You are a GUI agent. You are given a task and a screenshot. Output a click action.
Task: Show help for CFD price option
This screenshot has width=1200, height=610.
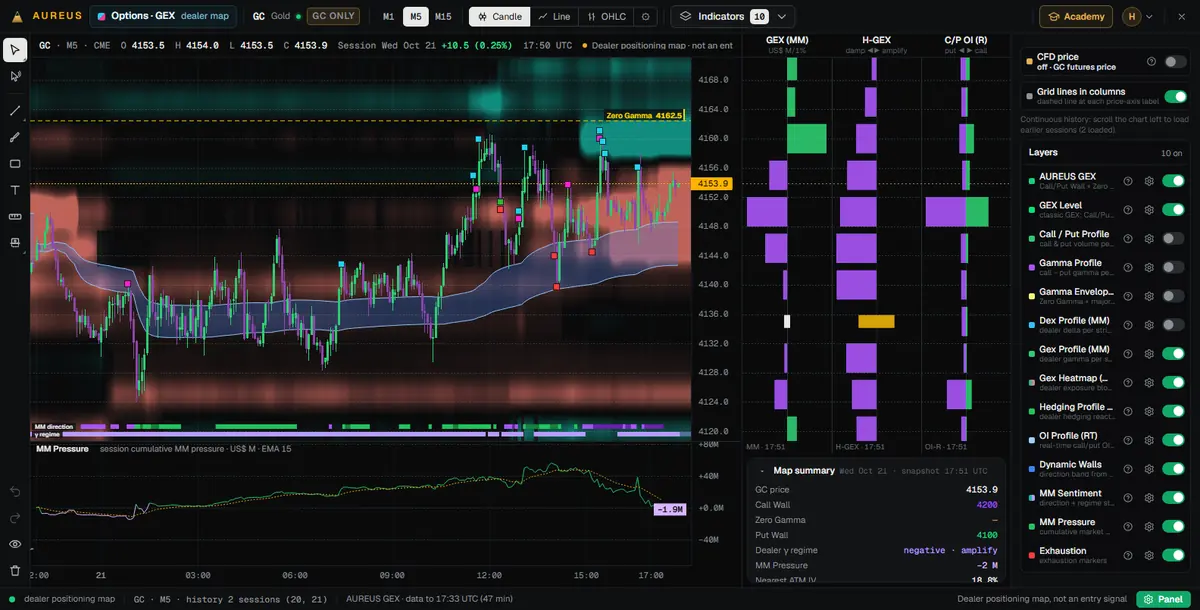pos(1152,62)
